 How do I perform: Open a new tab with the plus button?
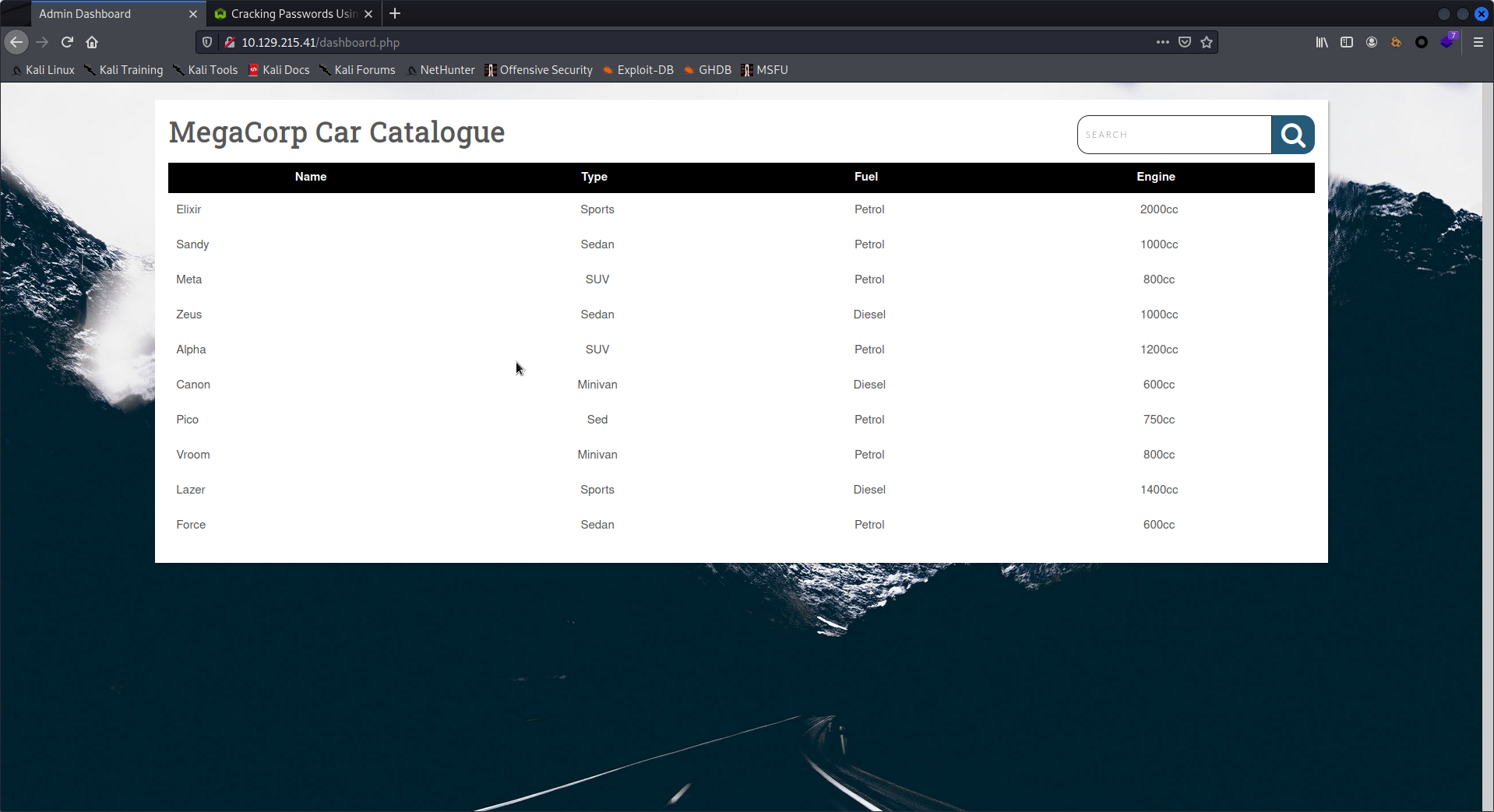(395, 13)
